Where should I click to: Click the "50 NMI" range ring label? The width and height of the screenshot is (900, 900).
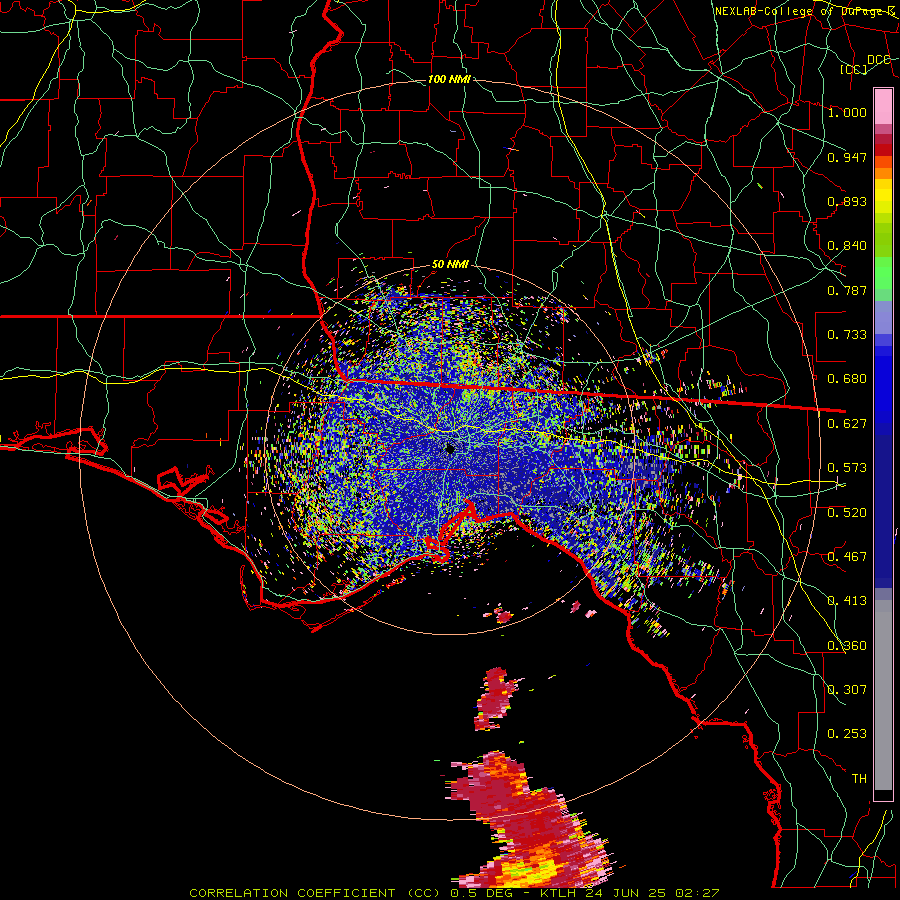coord(450,265)
